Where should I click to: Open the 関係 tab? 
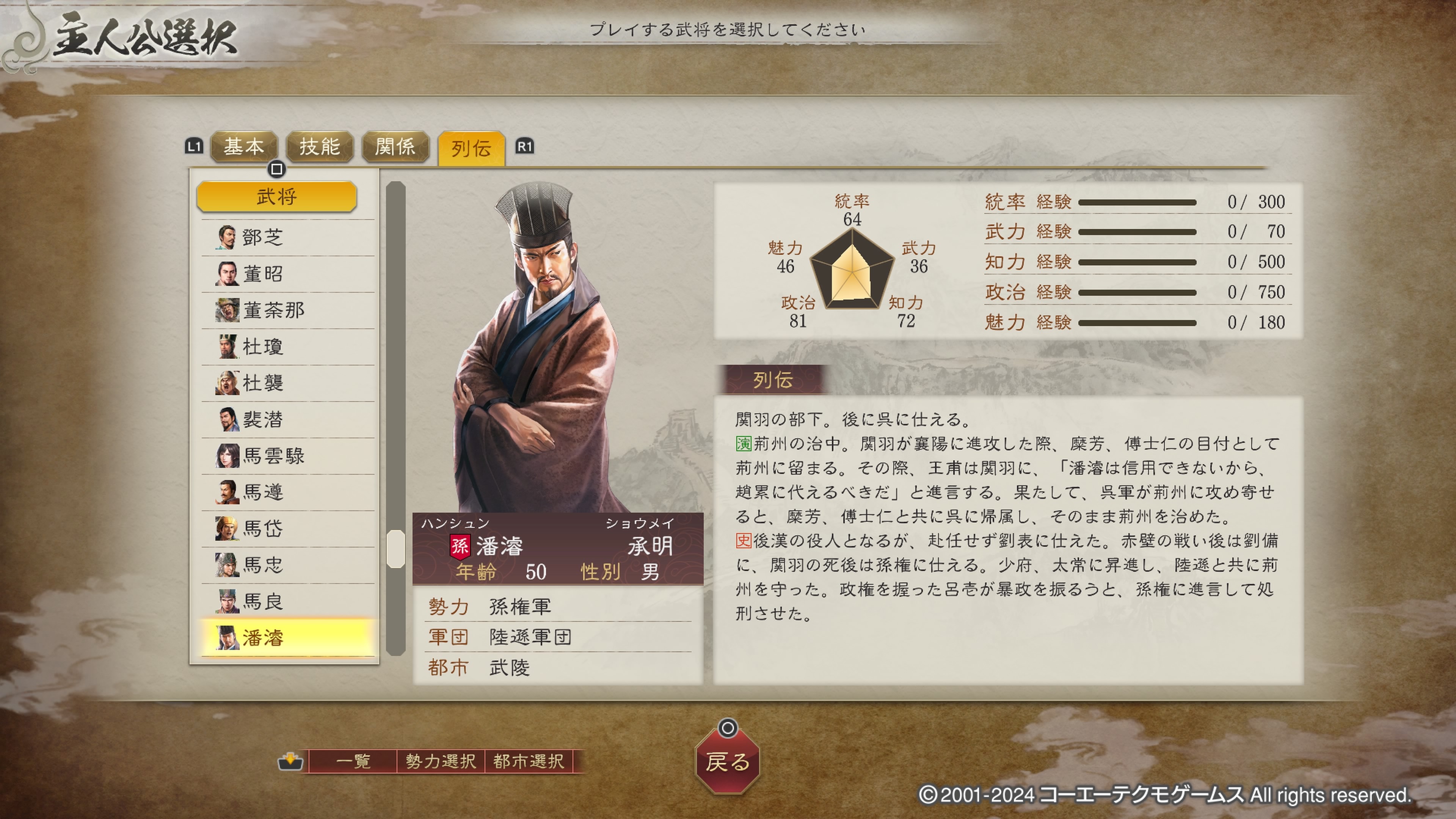(x=395, y=147)
